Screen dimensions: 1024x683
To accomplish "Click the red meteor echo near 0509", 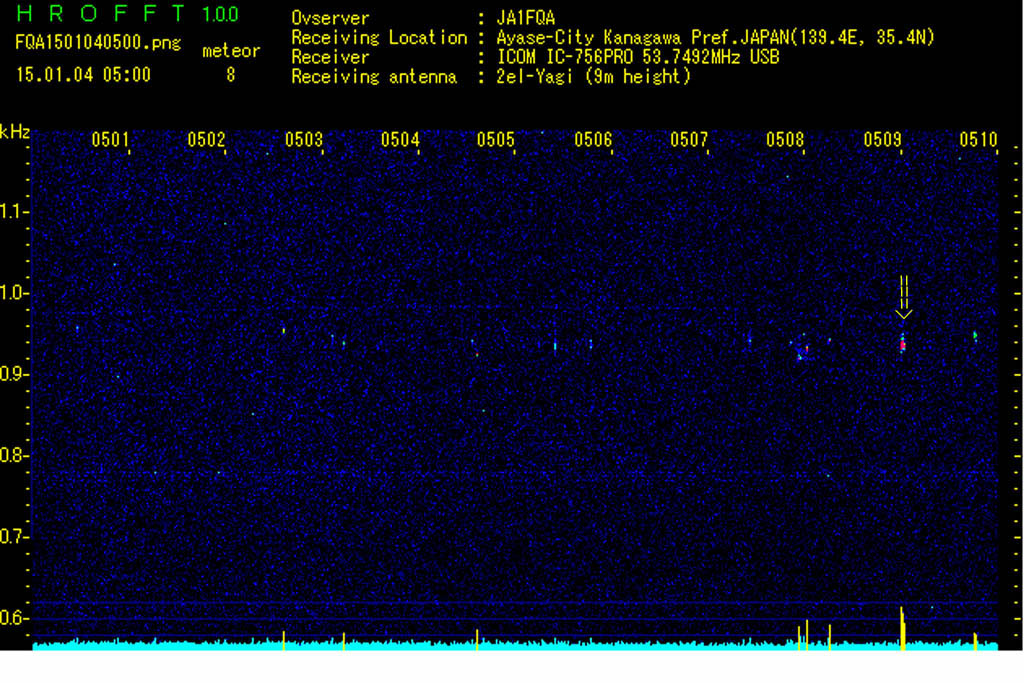I will [903, 345].
